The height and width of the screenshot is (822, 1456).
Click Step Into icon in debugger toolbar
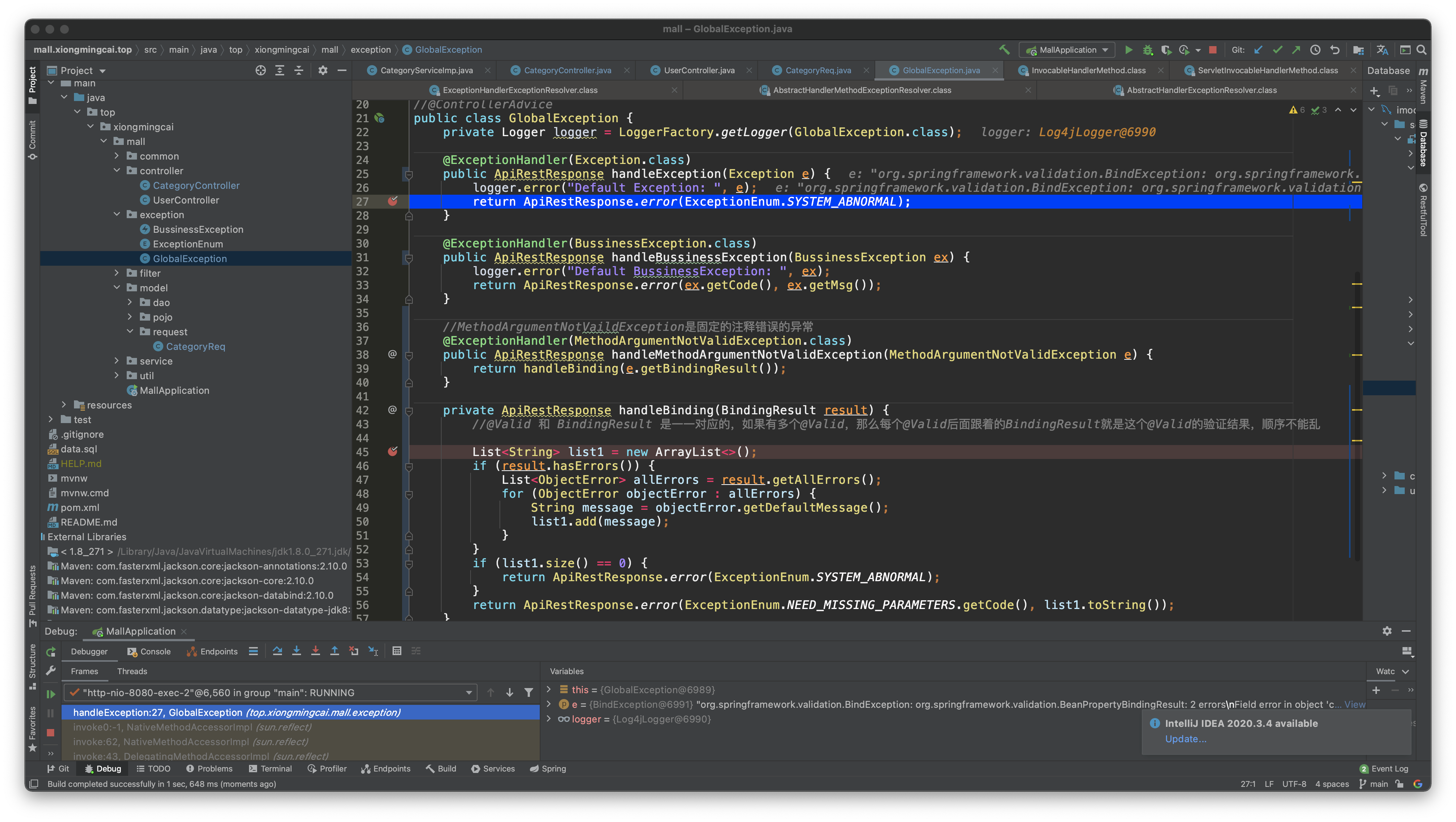pos(296,651)
